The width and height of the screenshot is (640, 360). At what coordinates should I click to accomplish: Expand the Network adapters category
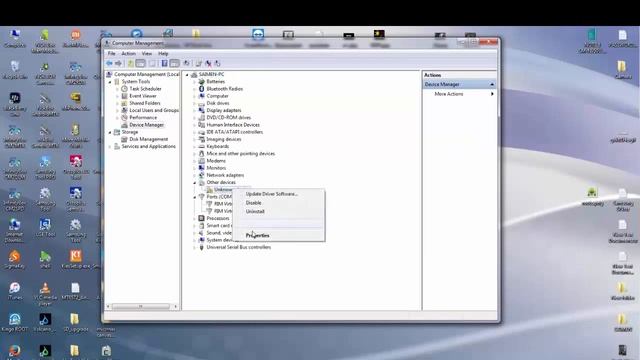pyautogui.click(x=195, y=175)
